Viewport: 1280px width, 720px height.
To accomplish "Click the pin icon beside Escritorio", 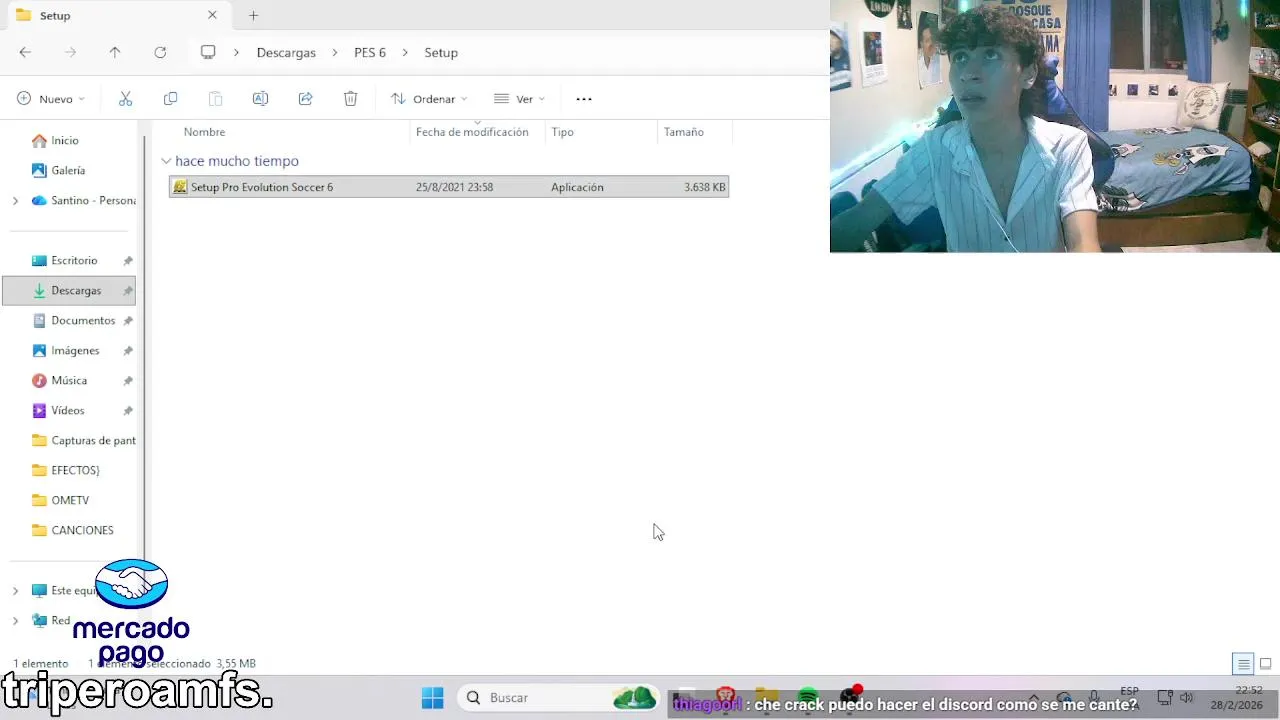I will pyautogui.click(x=128, y=261).
